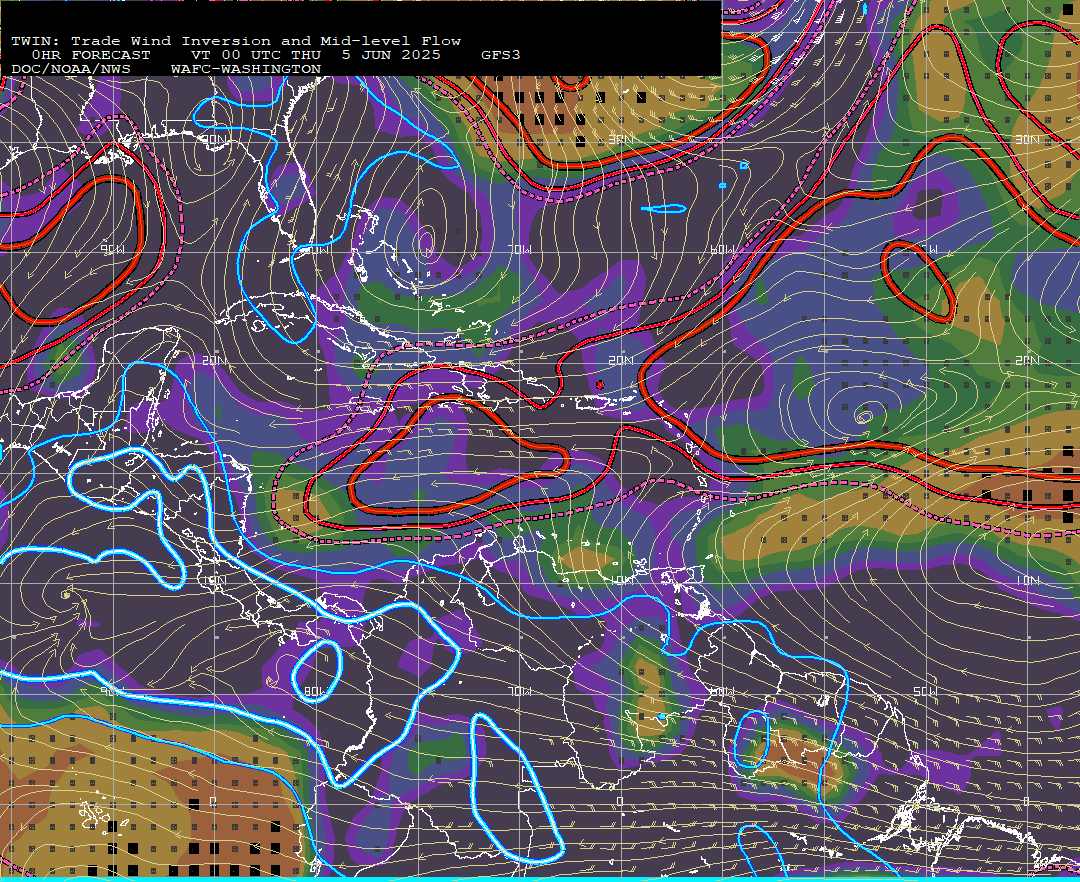Screen dimensions: 1080x882
Task: Click the southern '70W' longitude label
Action: (x=520, y=691)
